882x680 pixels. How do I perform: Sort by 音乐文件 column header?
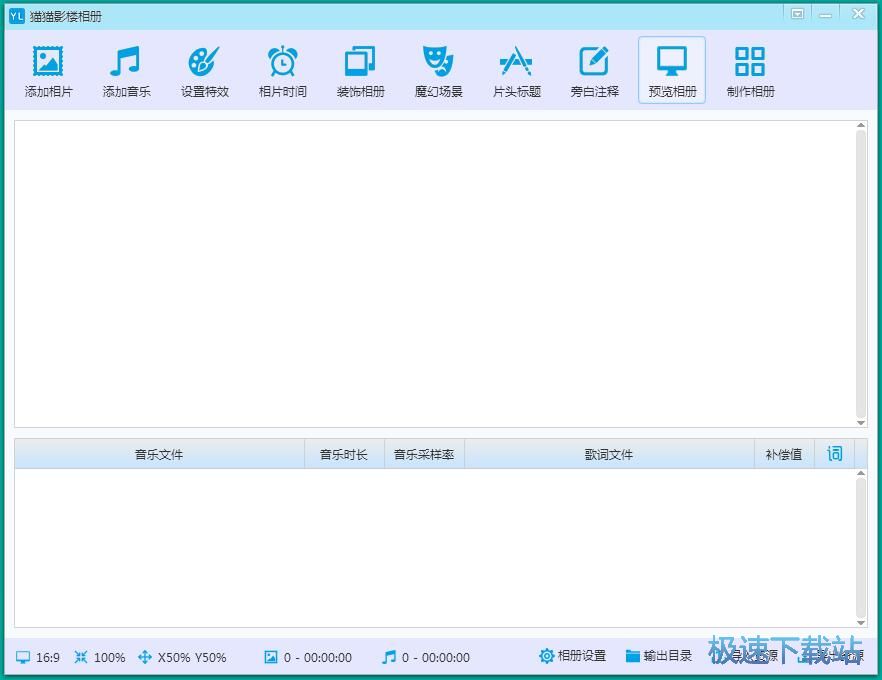click(159, 454)
